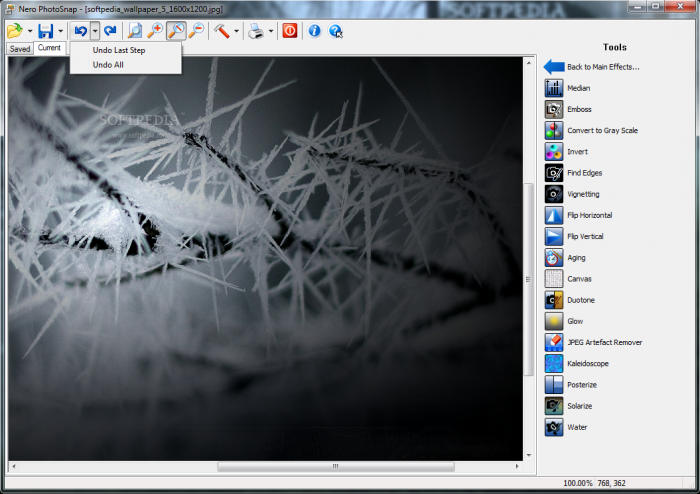This screenshot has height=494, width=700.
Task: Click the Emboss effect icon
Action: [554, 109]
